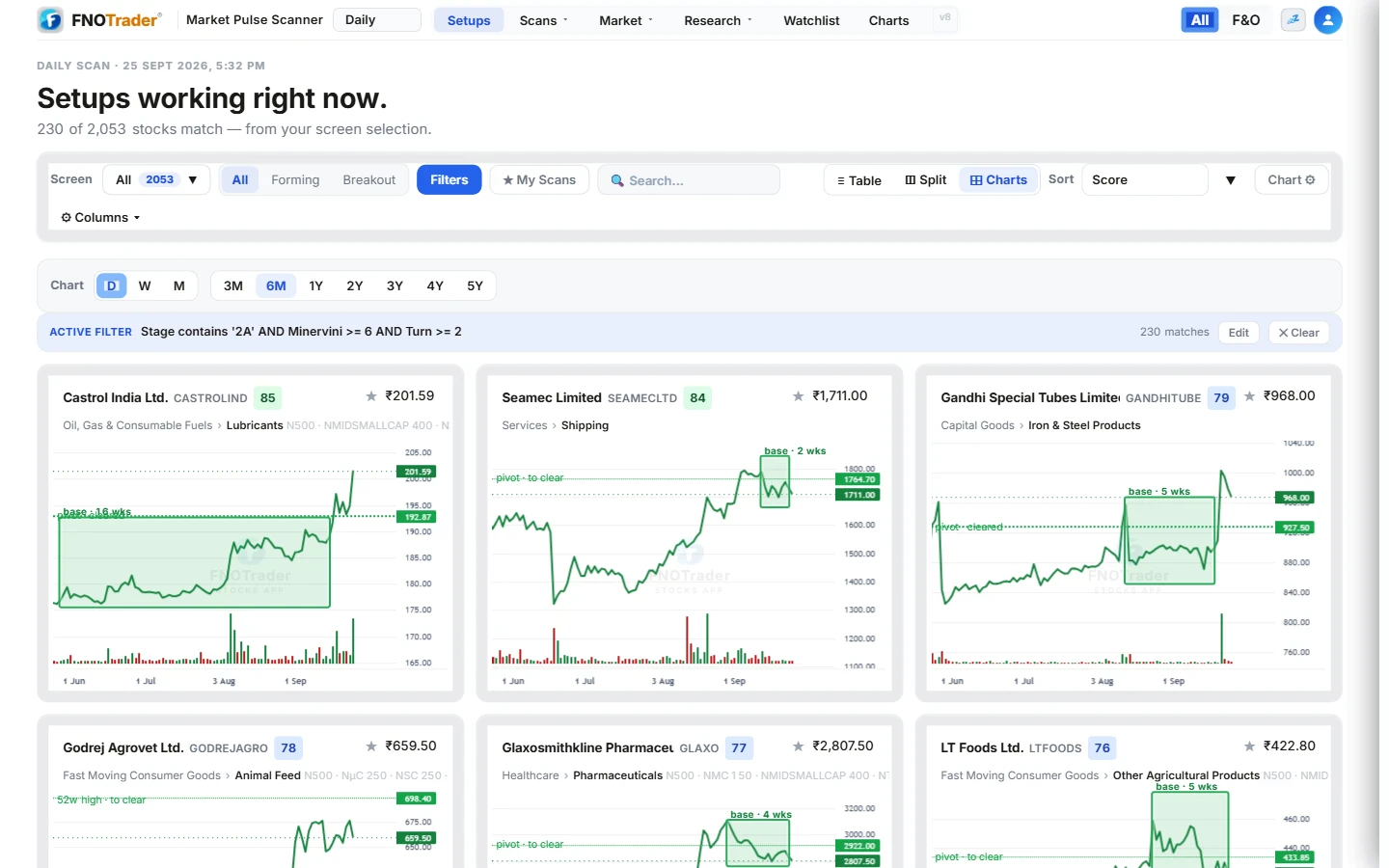The width and height of the screenshot is (1389, 868).
Task: Star Castrol India Ltd. for watchlist
Action: [371, 396]
